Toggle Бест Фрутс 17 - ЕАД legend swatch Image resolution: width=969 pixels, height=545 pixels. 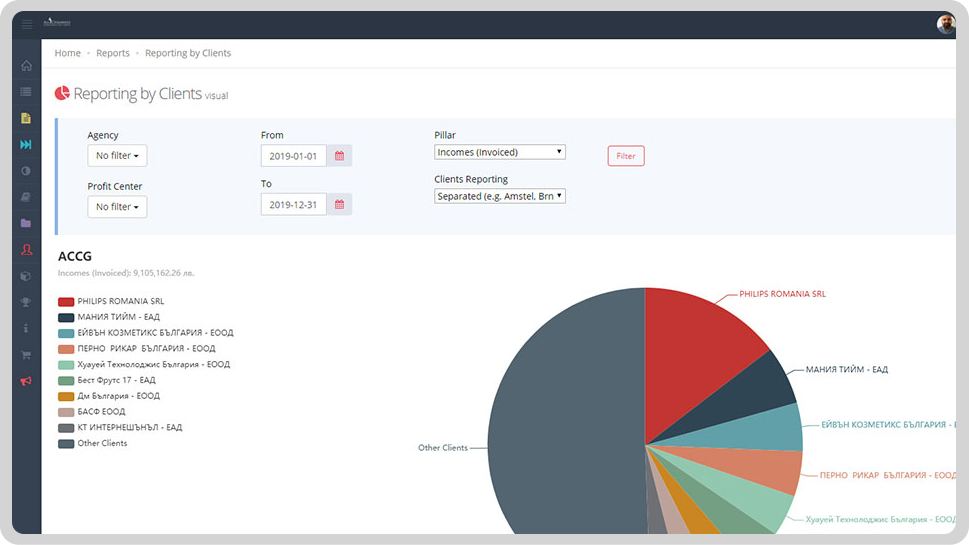pyautogui.click(x=66, y=381)
